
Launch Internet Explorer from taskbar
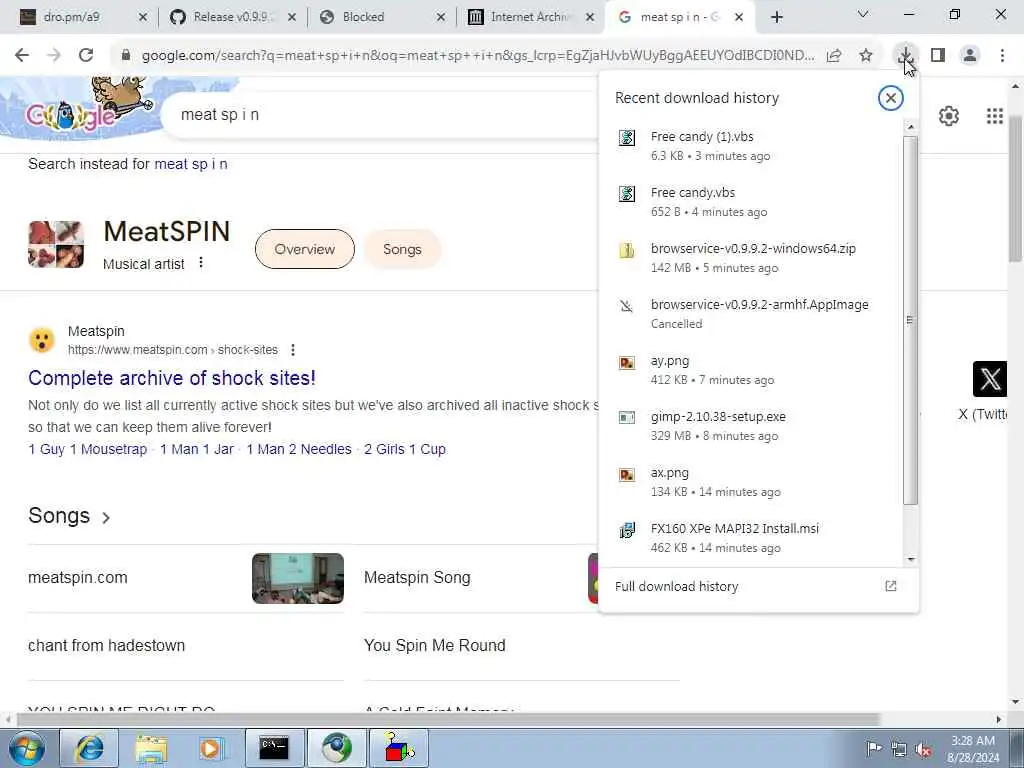(89, 748)
